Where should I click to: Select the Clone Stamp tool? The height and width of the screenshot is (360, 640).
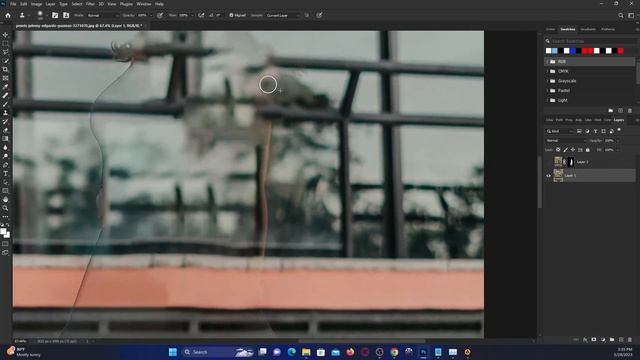5,112
